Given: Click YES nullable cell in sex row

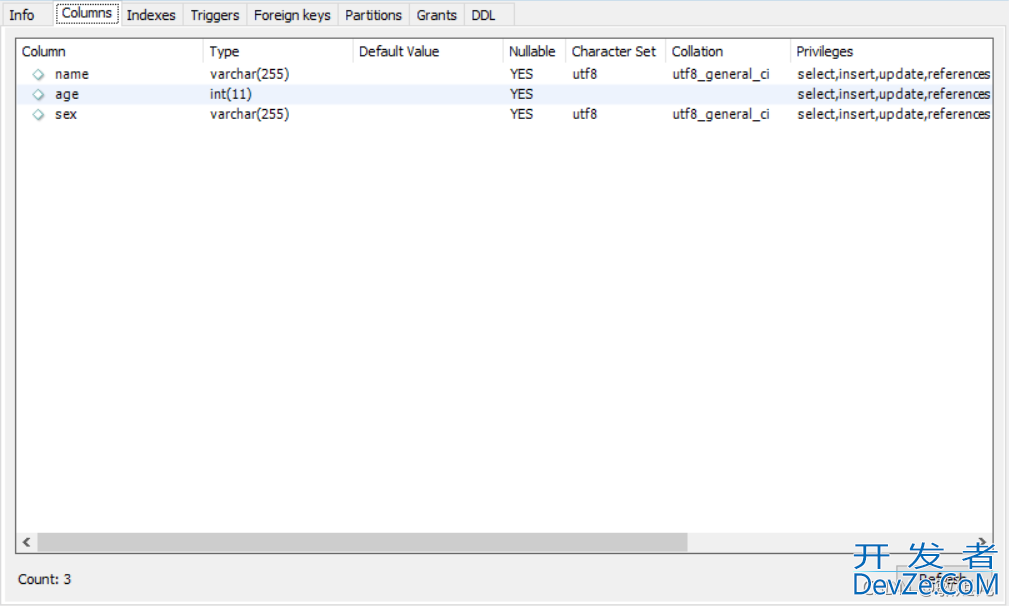Looking at the screenshot, I should (x=521, y=115).
